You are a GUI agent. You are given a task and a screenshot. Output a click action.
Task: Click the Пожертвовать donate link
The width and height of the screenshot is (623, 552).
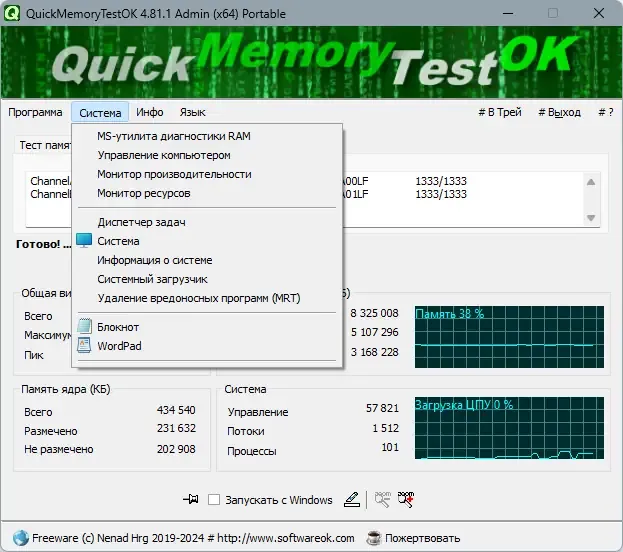(x=422, y=538)
